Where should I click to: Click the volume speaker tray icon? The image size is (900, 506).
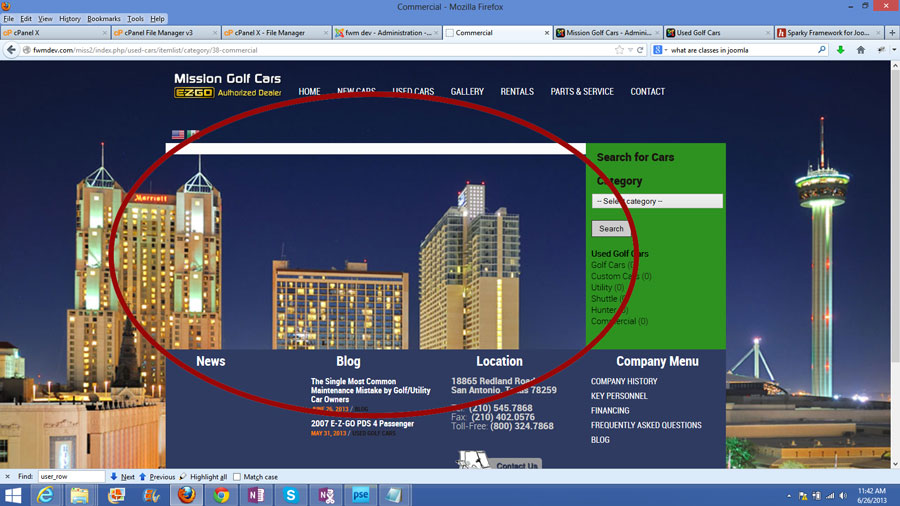click(843, 496)
